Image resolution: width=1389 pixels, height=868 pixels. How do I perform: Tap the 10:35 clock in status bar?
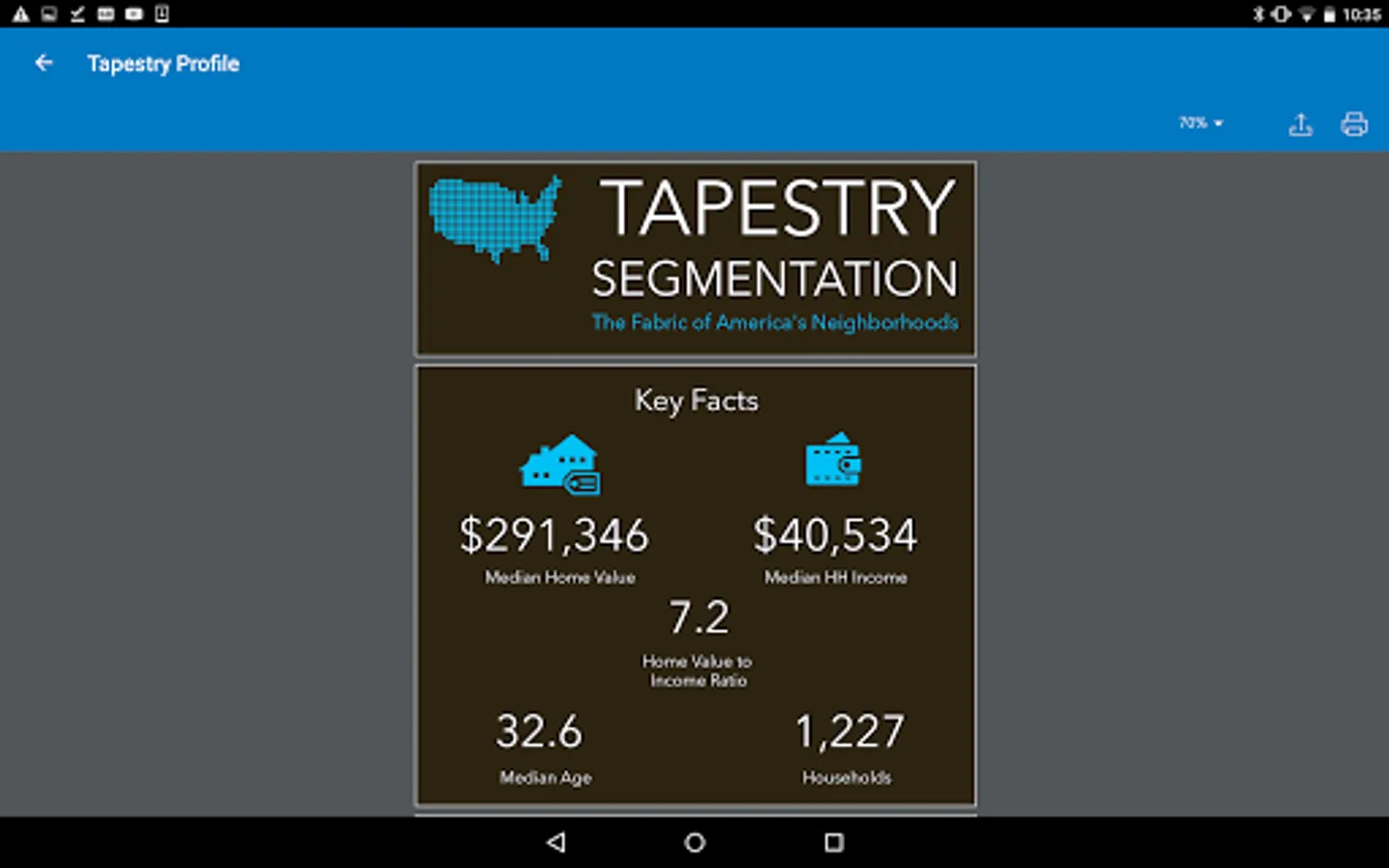click(1362, 14)
